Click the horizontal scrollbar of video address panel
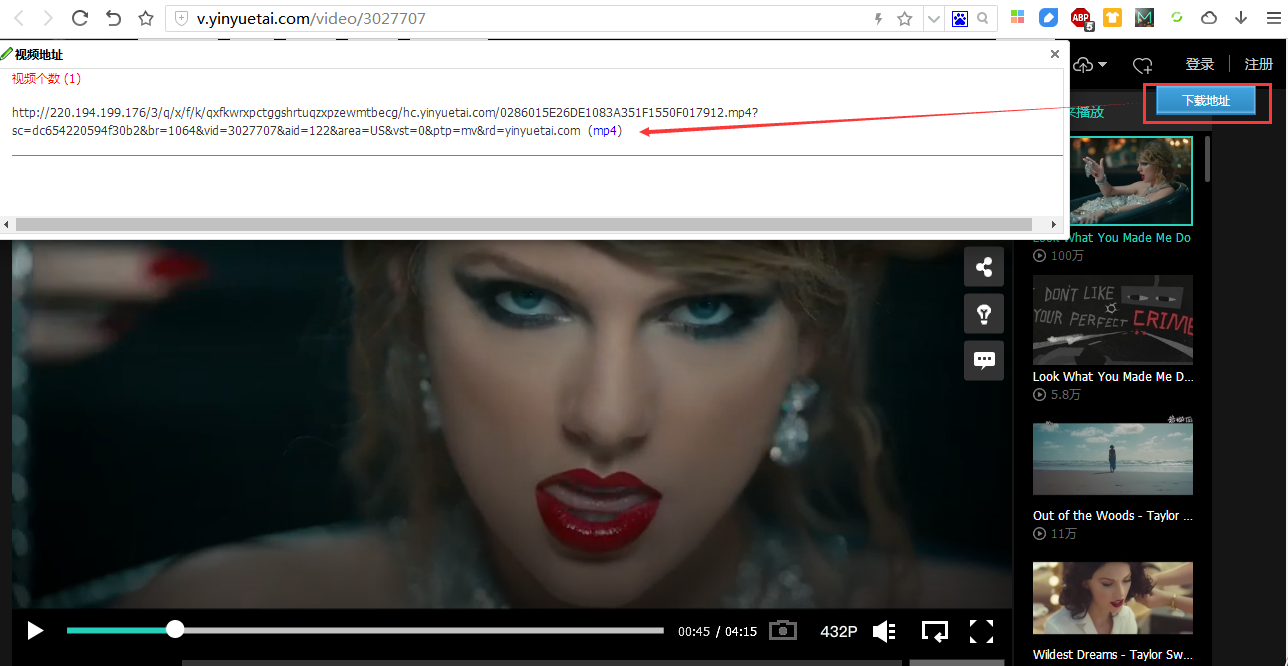This screenshot has height=666, width=1288. tap(524, 225)
